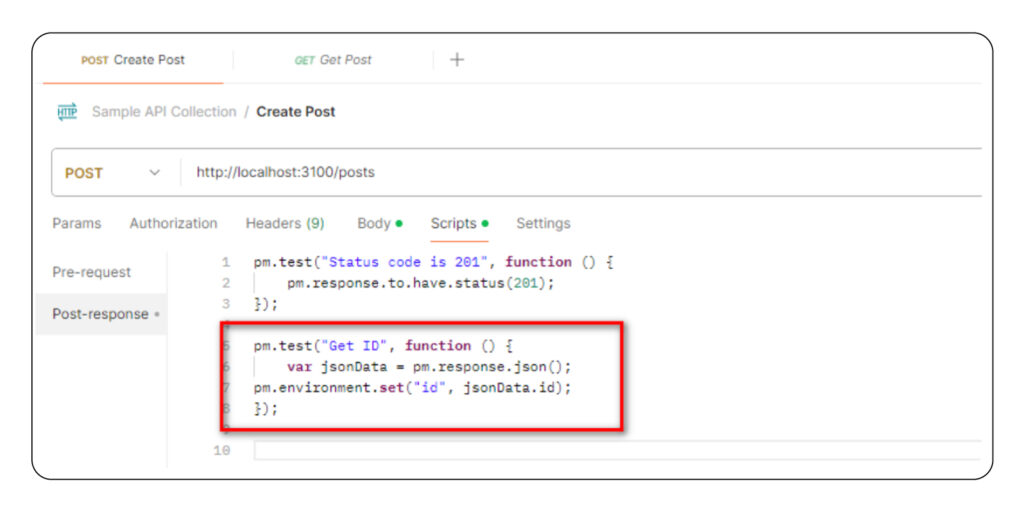Open the Authorization tab
The height and width of the screenshot is (511, 1024).
click(173, 224)
